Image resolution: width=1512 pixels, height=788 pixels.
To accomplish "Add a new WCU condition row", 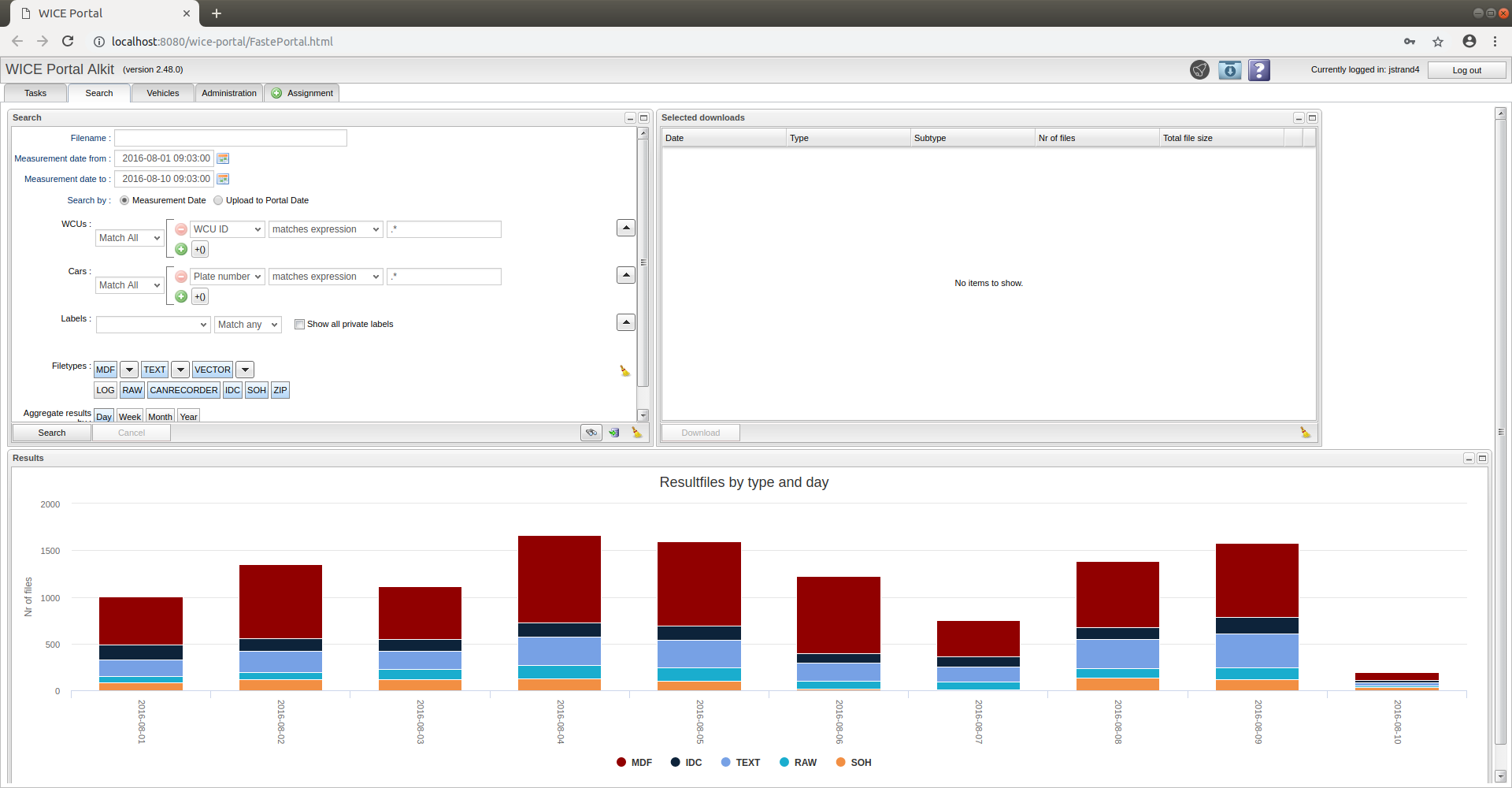I will [x=181, y=250].
